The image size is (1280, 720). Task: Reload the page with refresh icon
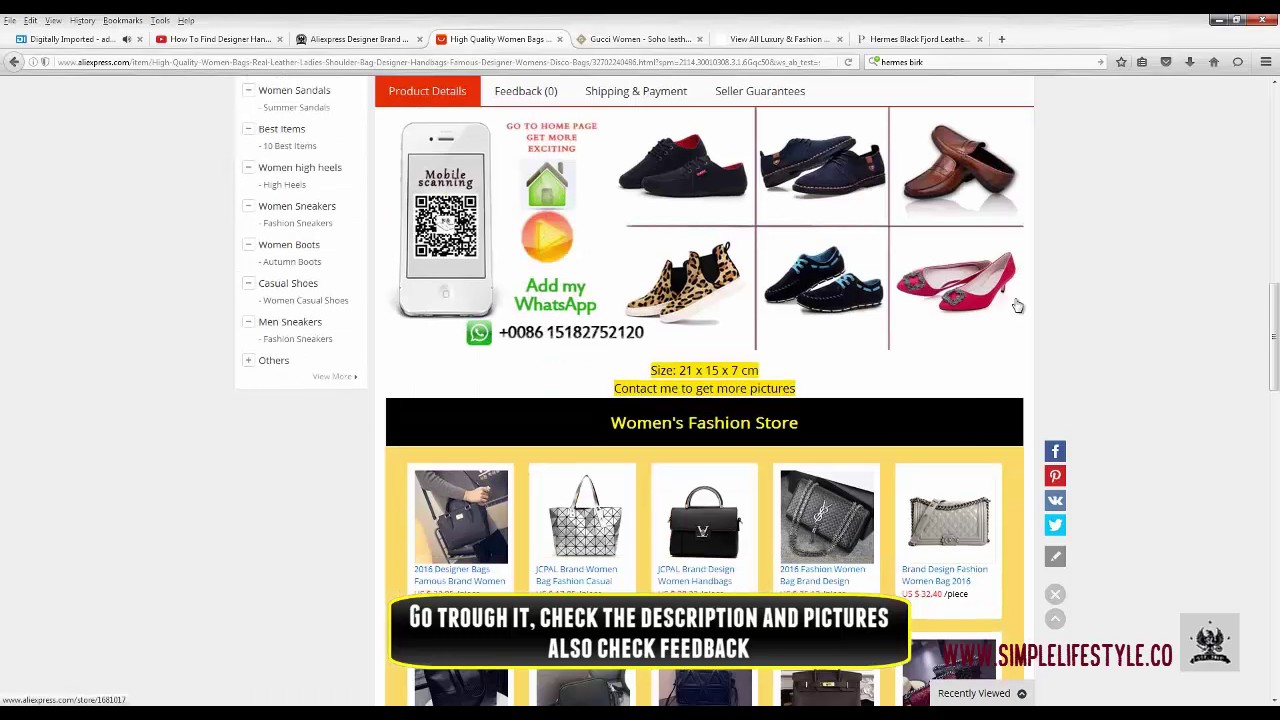pos(848,62)
